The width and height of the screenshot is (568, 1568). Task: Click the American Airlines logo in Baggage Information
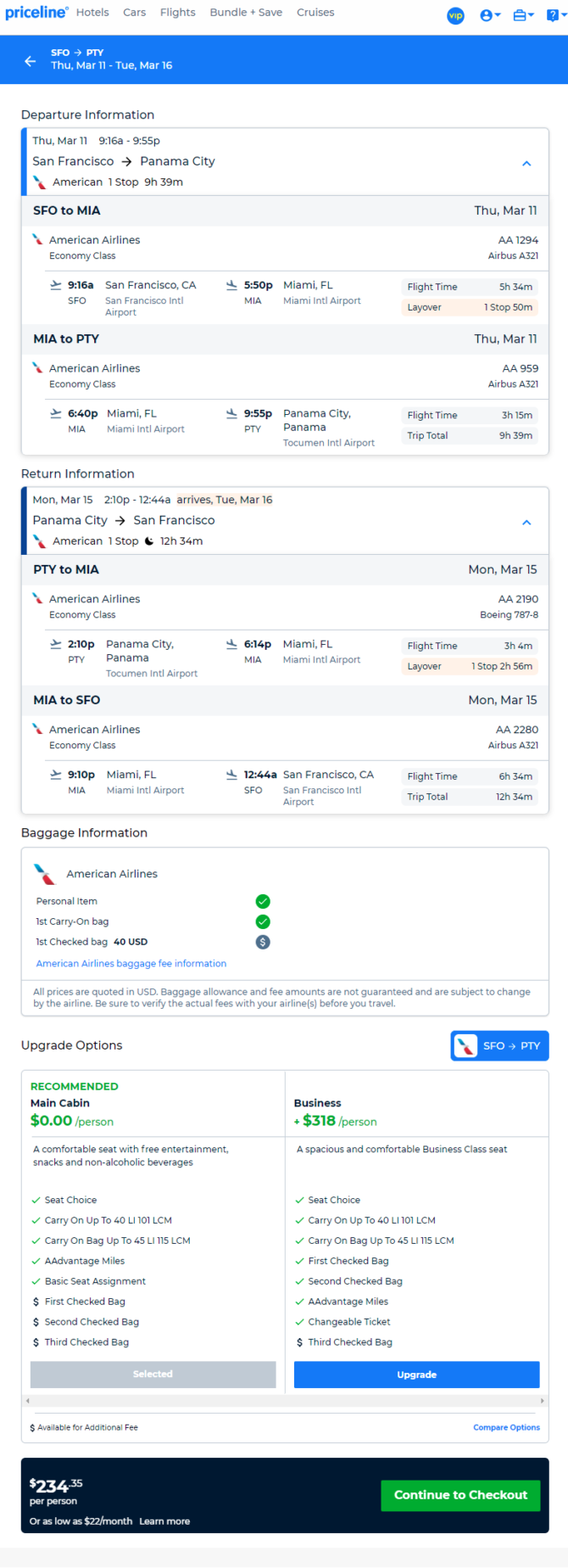(44, 874)
